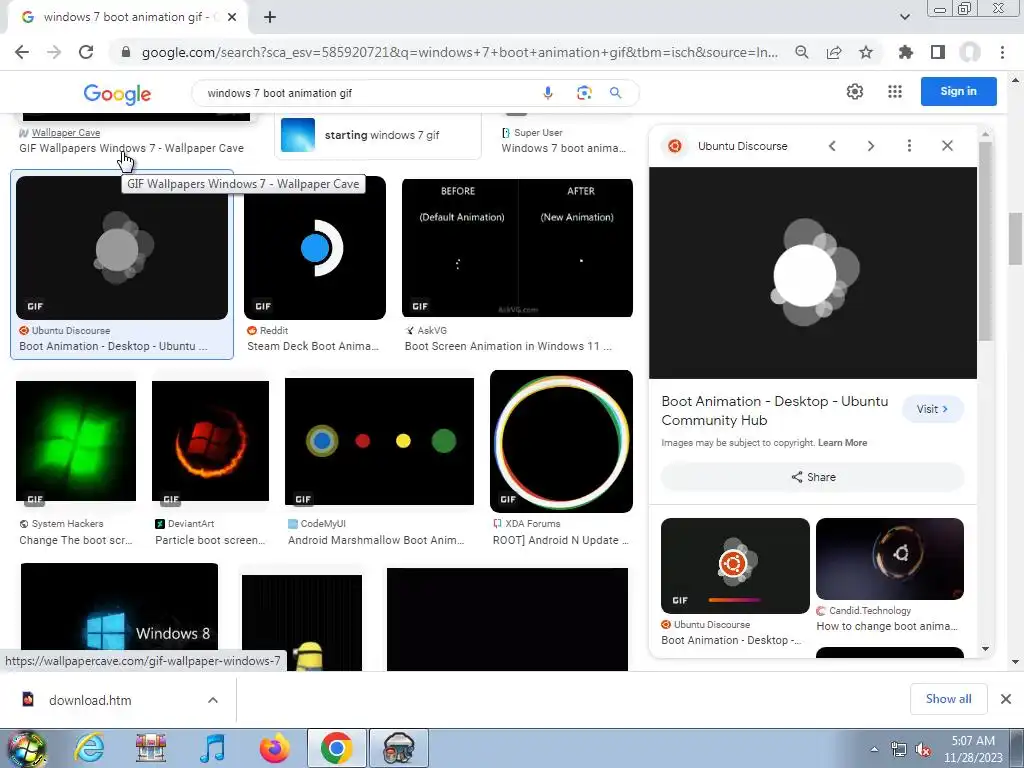This screenshot has width=1024, height=768.
Task: Reload the current page
Action: [x=86, y=52]
